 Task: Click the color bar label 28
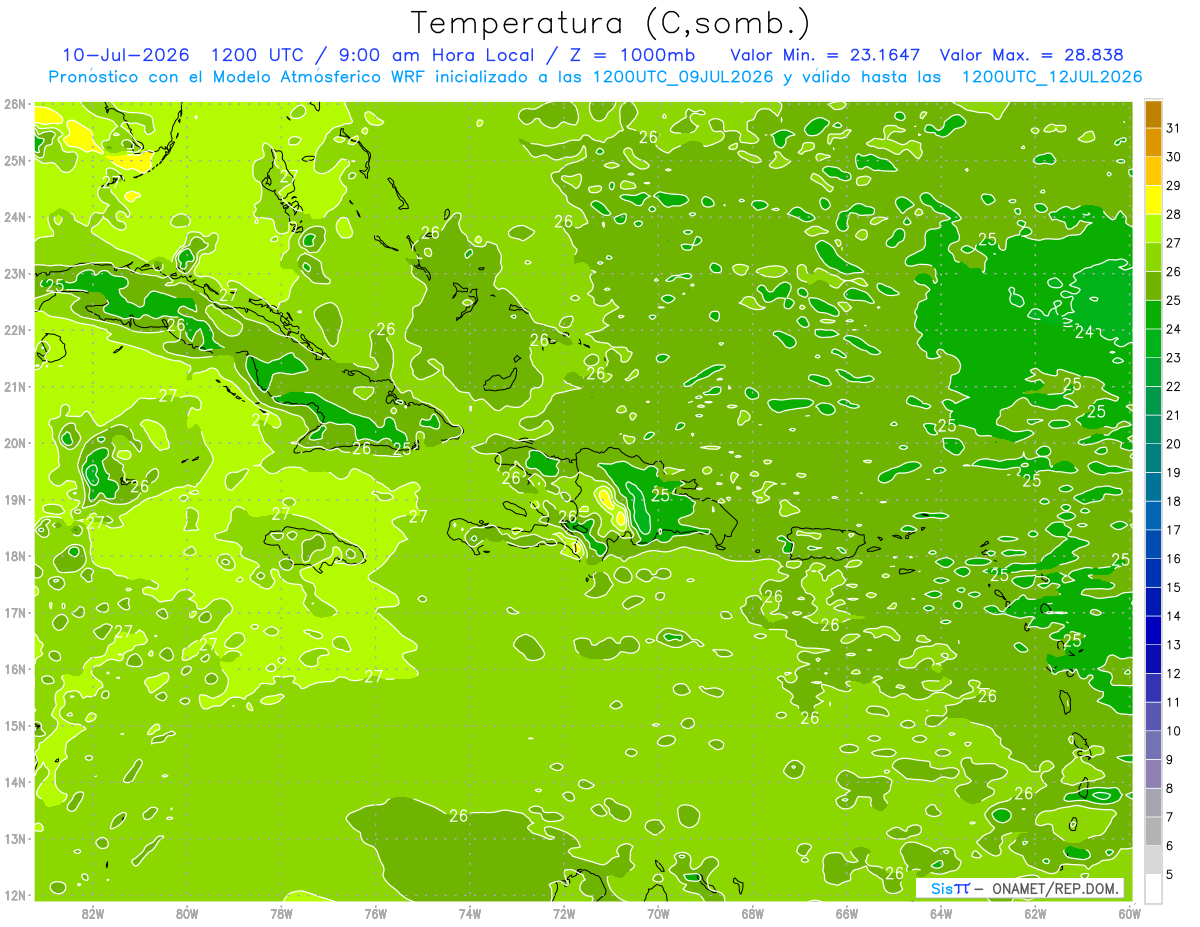point(1173,214)
